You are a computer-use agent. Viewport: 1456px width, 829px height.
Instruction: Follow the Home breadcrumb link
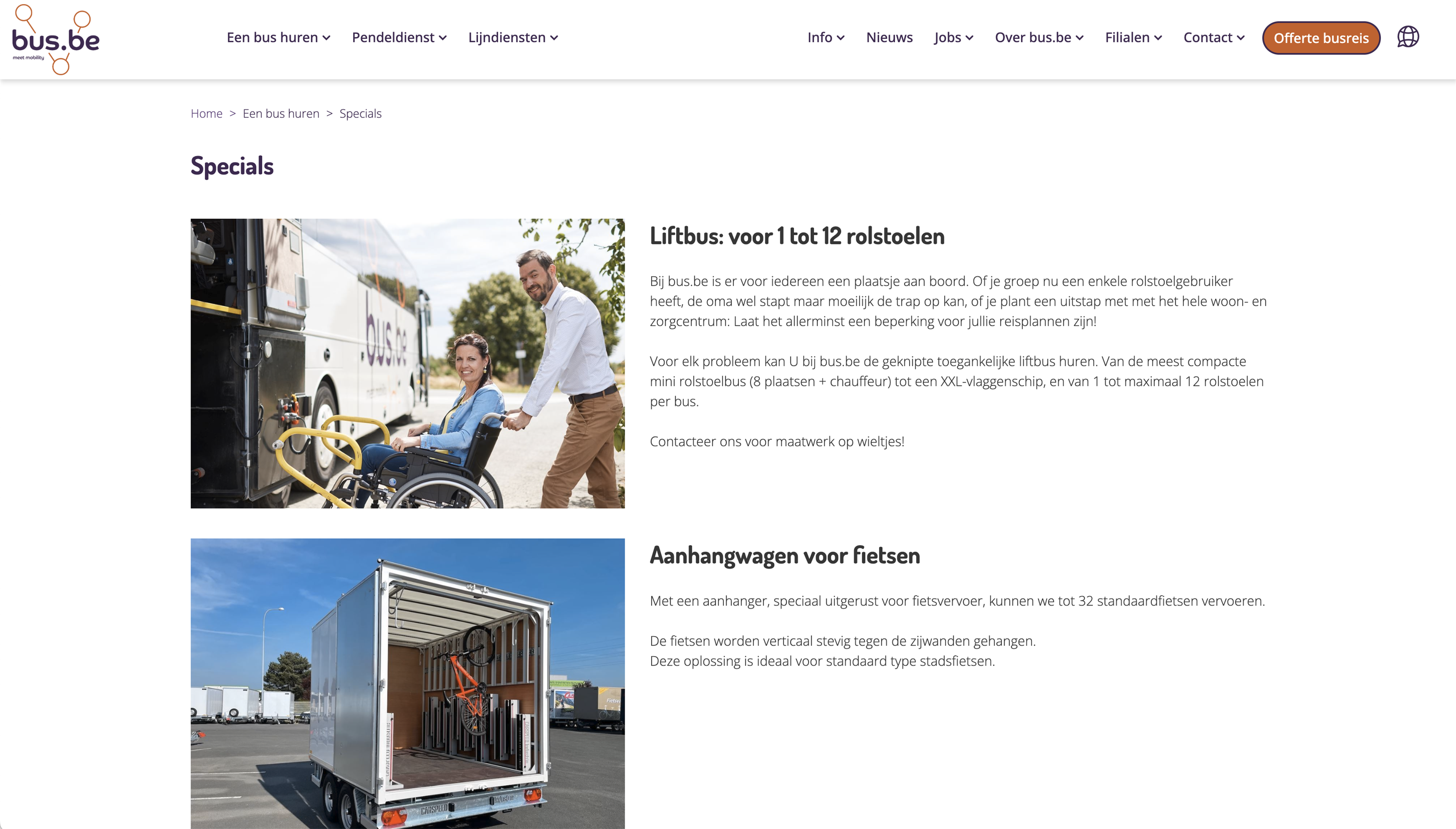click(x=206, y=113)
